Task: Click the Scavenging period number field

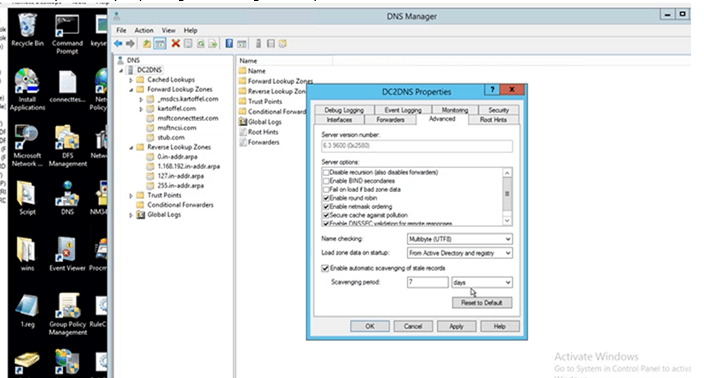Action: point(427,282)
